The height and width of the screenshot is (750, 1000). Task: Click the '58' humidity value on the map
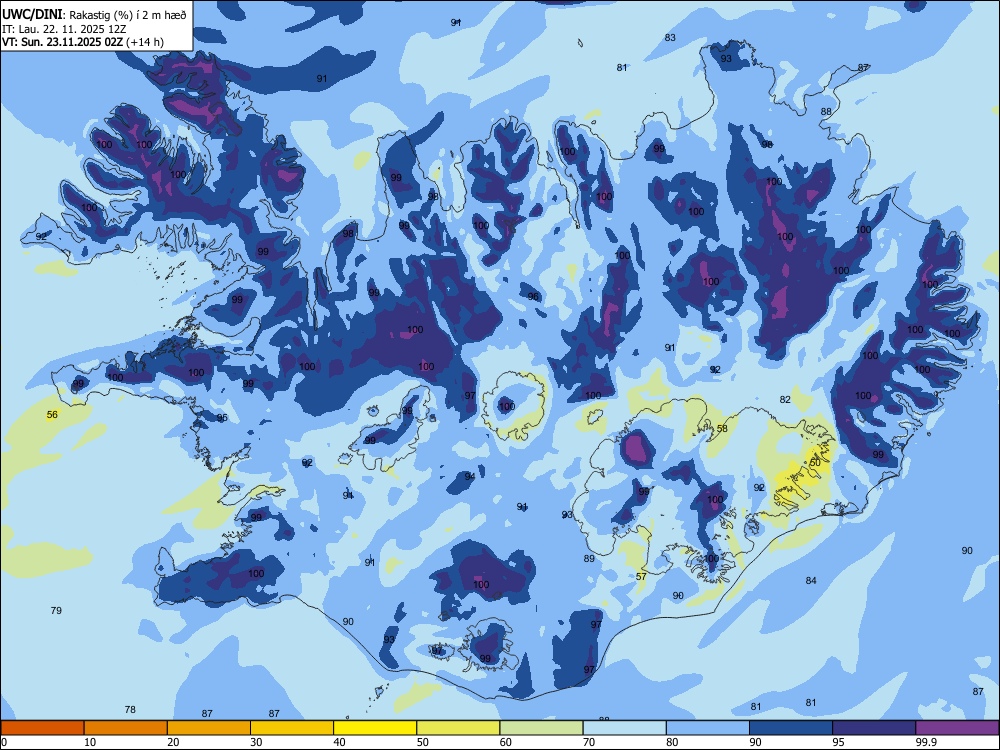click(722, 429)
